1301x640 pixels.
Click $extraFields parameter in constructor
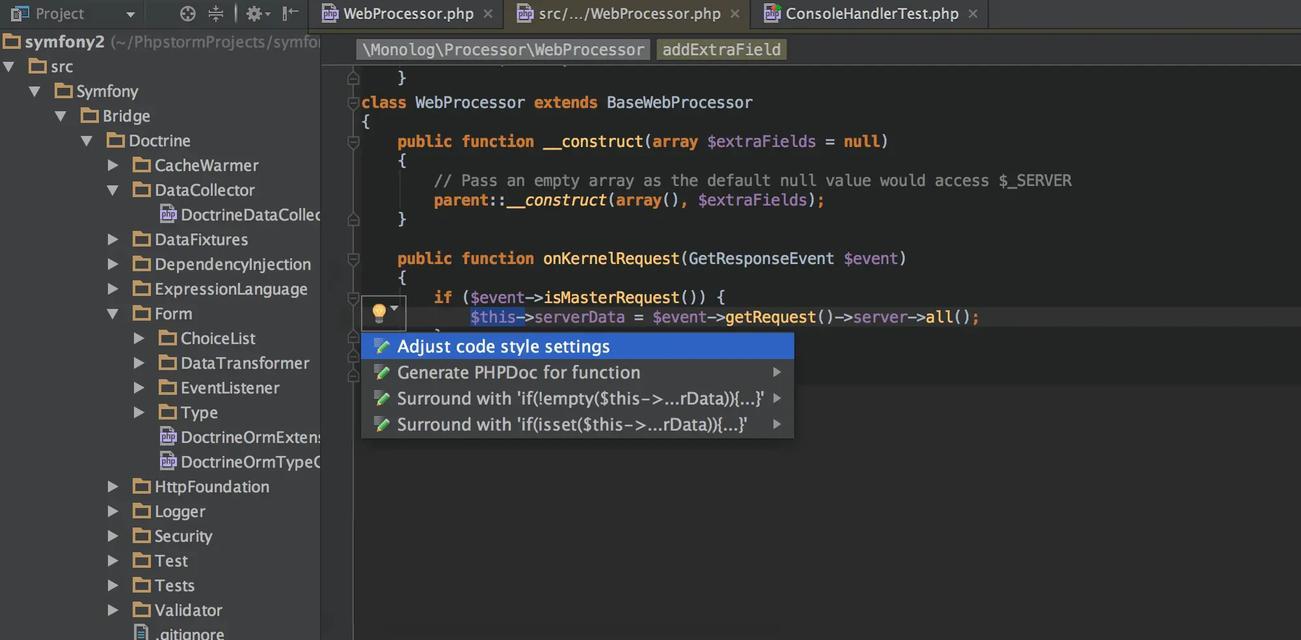[761, 141]
